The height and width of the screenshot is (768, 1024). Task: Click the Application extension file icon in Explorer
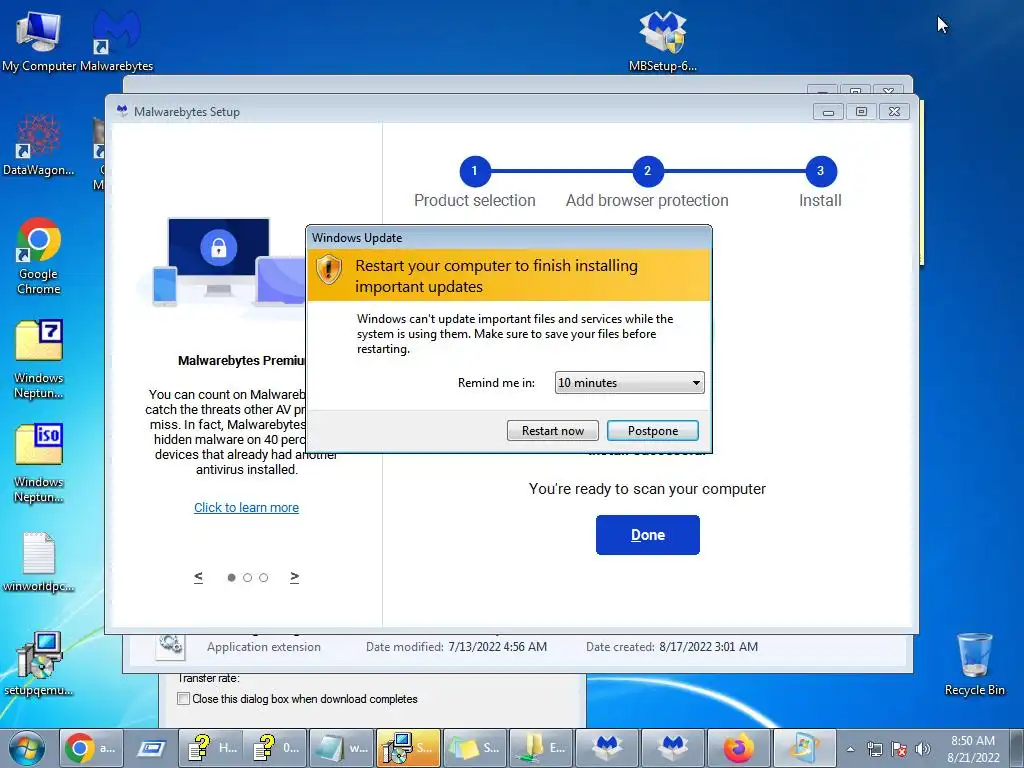tap(170, 645)
